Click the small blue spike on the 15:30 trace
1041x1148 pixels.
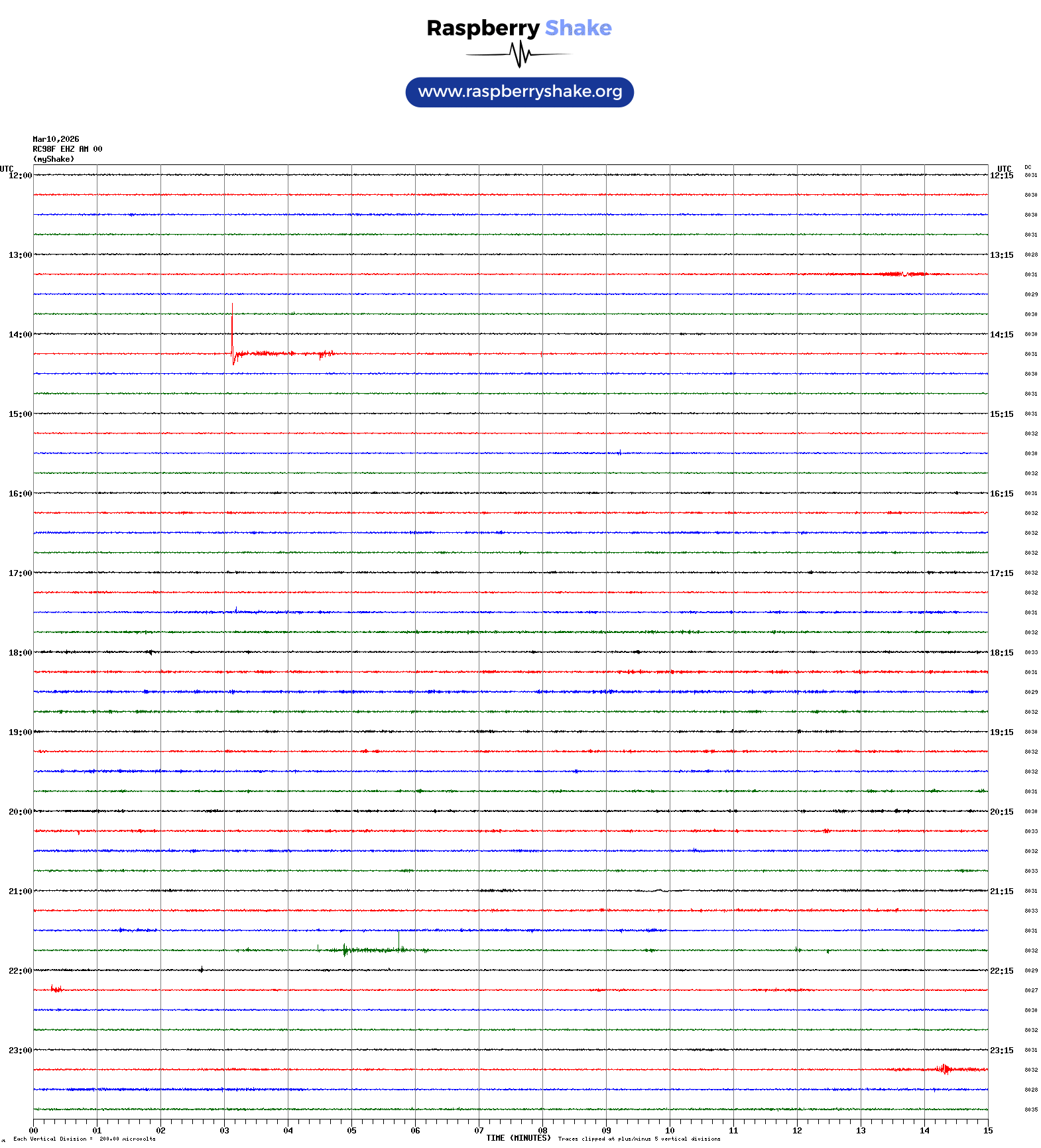[619, 453]
